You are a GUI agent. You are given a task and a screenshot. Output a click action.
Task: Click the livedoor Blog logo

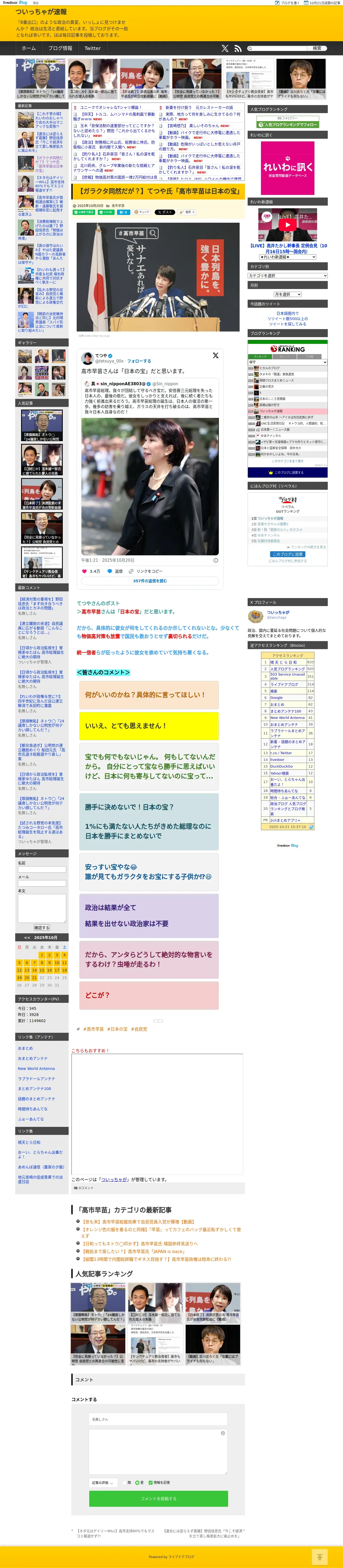click(15, 2)
